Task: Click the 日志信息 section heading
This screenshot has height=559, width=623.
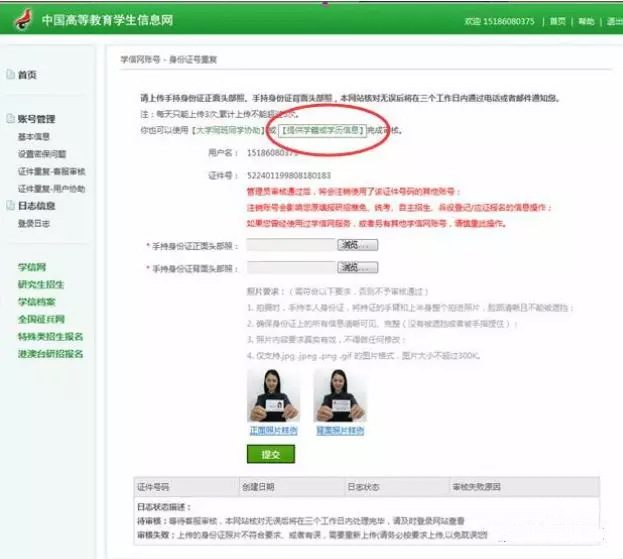Action: point(36,206)
